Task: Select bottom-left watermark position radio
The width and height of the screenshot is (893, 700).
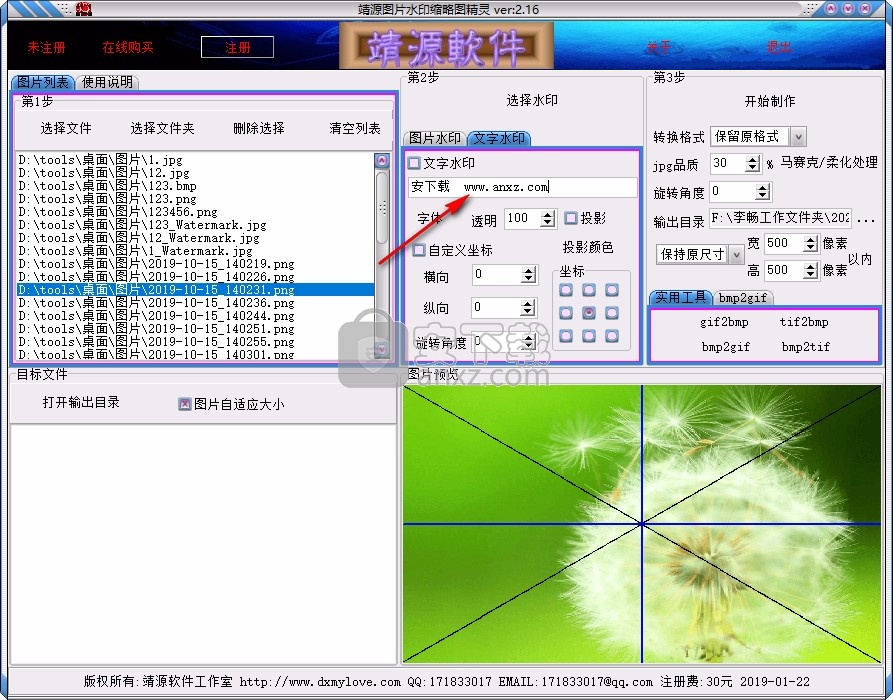Action: click(x=566, y=335)
